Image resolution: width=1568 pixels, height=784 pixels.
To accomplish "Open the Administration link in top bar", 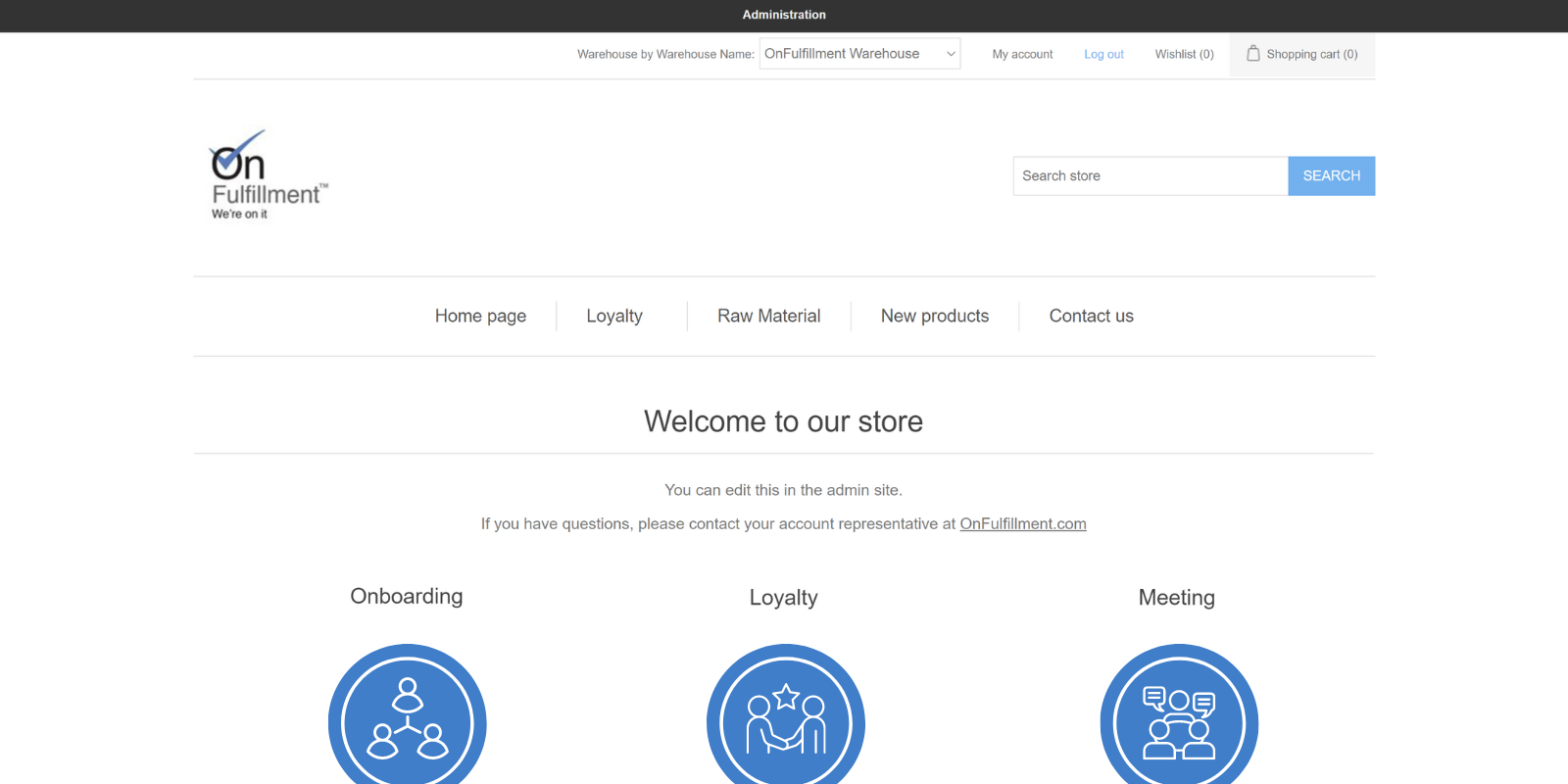I will tap(784, 15).
